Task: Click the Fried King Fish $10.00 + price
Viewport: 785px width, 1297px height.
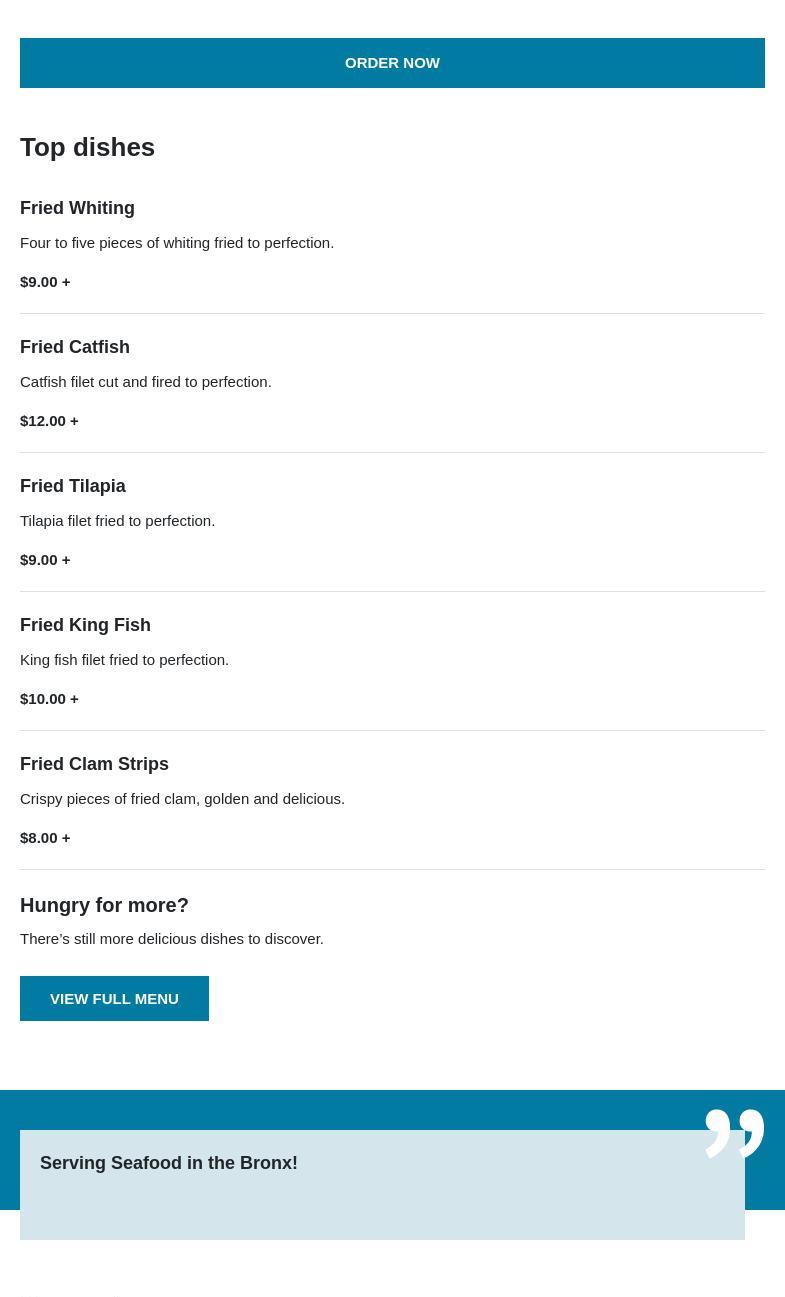Action: 49,698
